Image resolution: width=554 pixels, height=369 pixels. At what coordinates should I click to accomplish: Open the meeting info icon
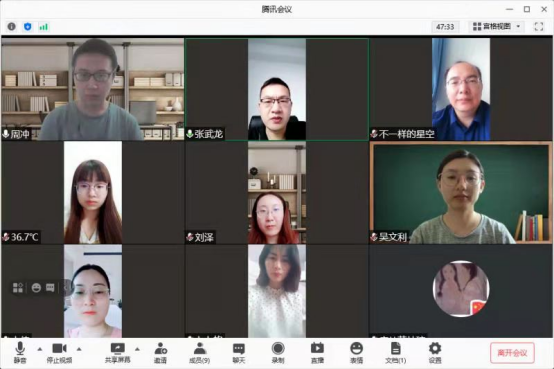coord(12,27)
